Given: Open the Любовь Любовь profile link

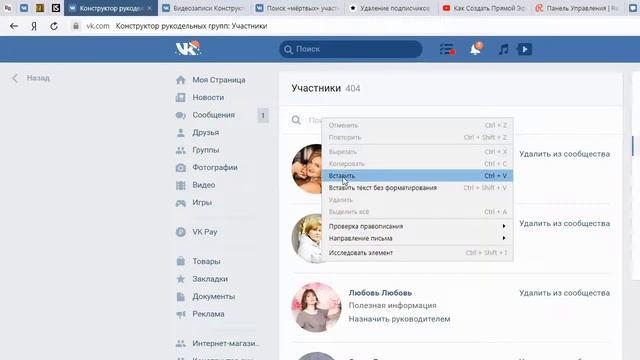Looking at the screenshot, I should [x=380, y=293].
